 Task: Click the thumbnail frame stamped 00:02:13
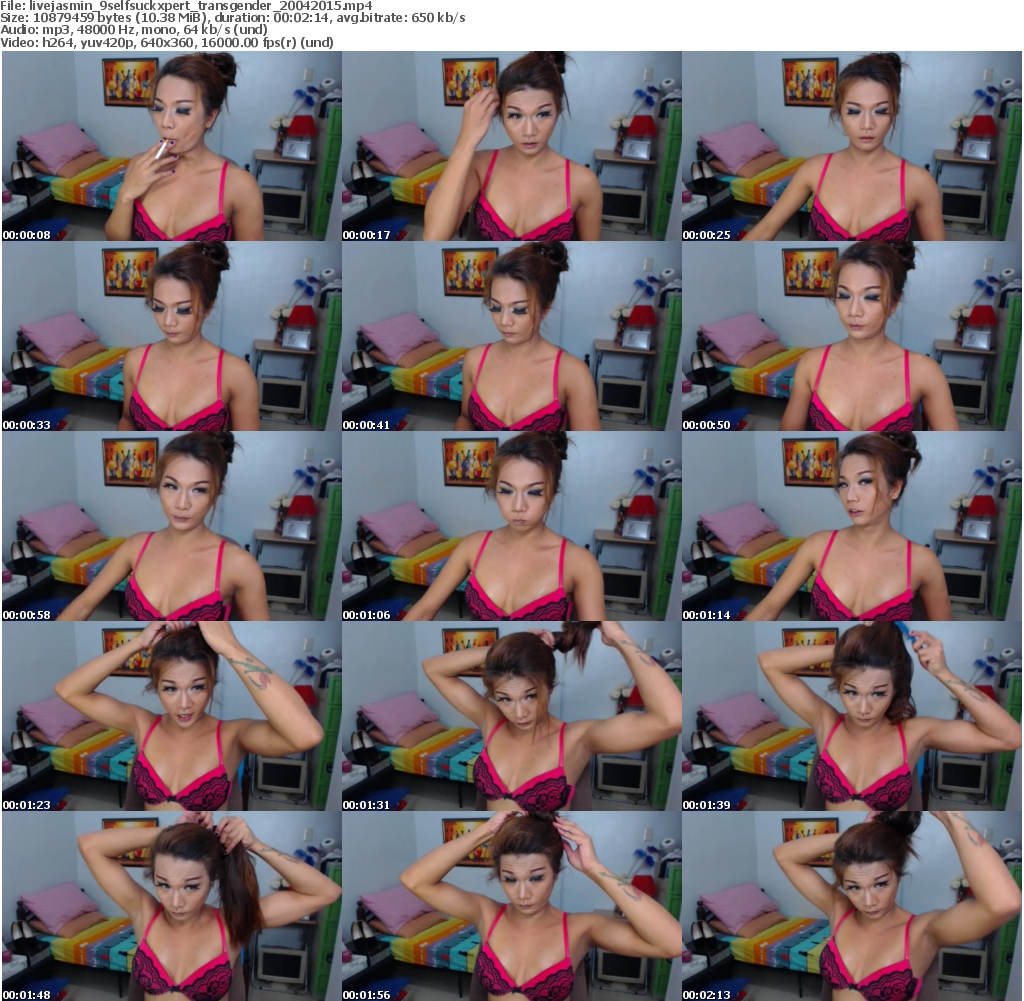[852, 906]
